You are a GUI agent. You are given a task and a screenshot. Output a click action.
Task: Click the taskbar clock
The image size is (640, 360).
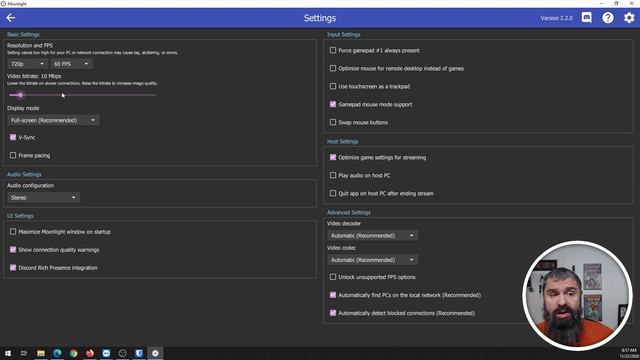pyautogui.click(x=629, y=353)
